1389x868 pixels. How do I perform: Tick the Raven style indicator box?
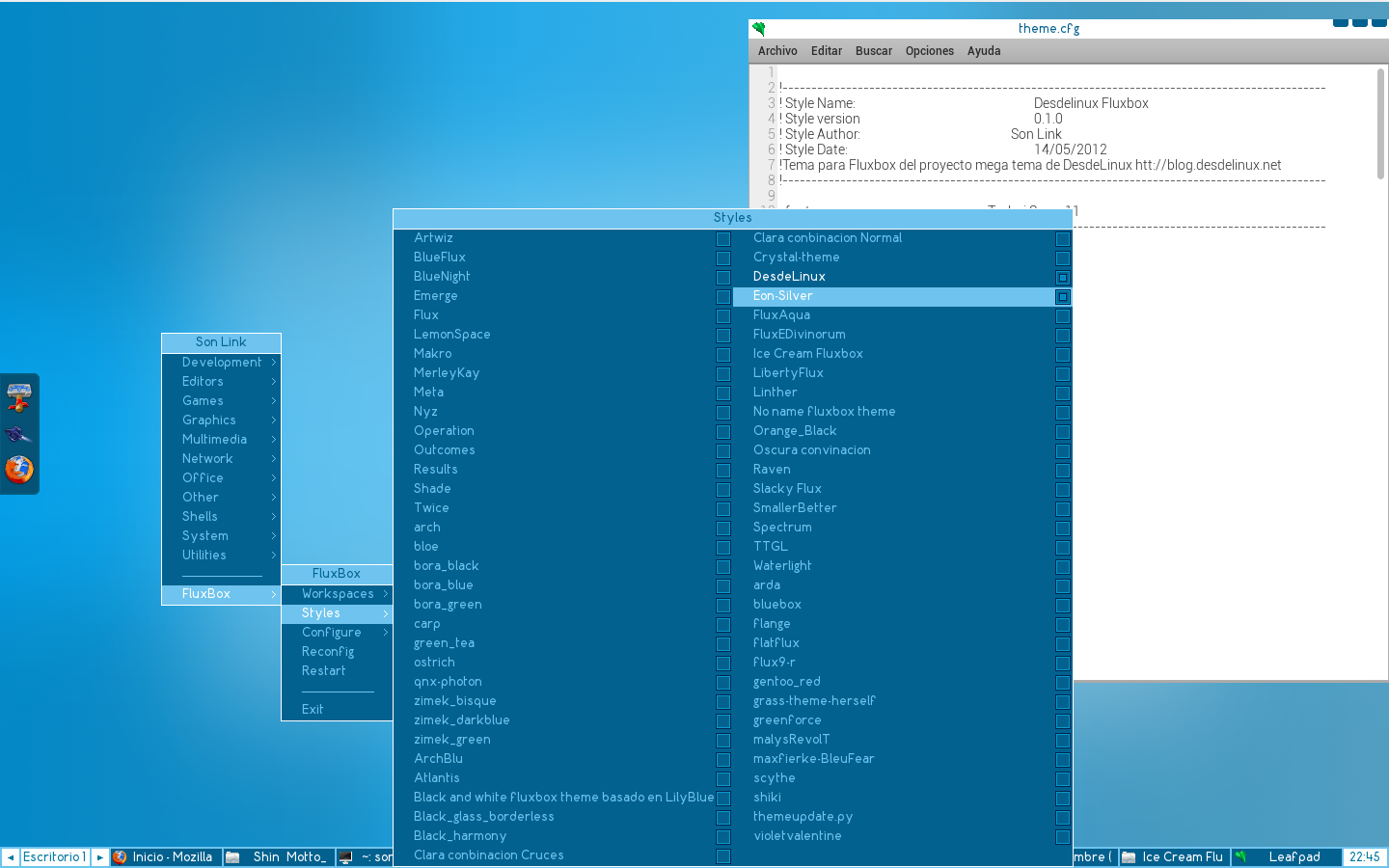[x=1063, y=471]
